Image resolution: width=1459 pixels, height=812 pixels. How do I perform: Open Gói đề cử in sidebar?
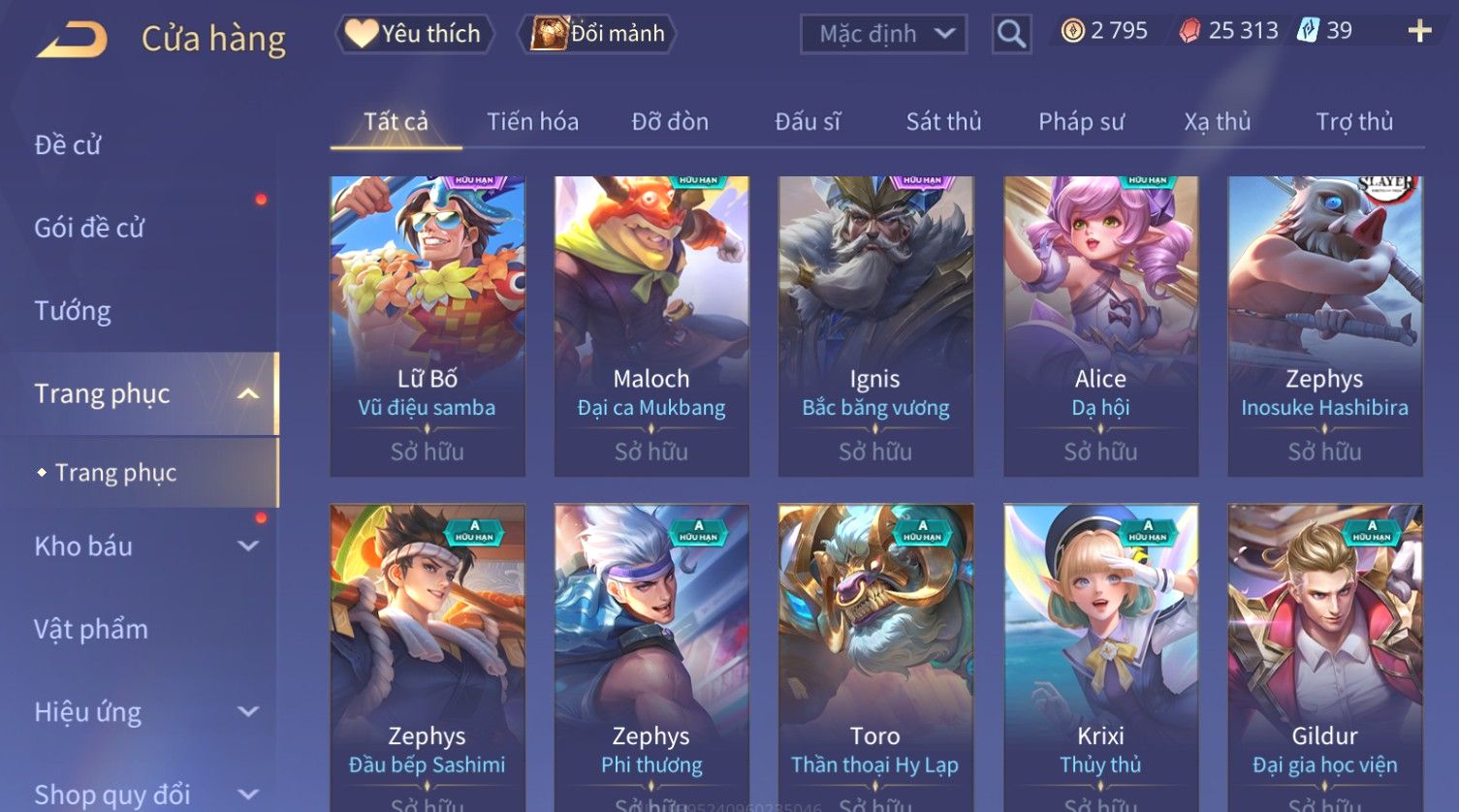(x=89, y=228)
